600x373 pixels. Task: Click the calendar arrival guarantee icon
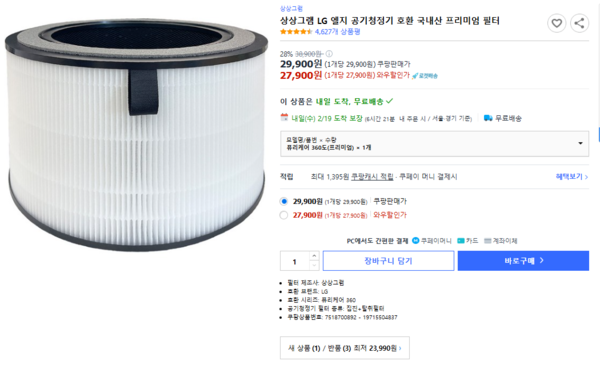click(284, 117)
